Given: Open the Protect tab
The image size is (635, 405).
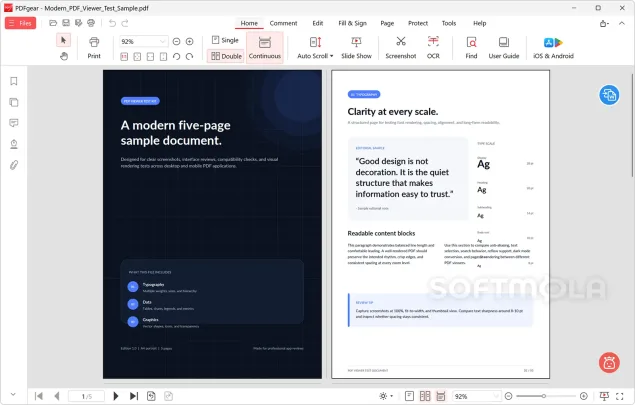Looking at the screenshot, I should coord(418,23).
